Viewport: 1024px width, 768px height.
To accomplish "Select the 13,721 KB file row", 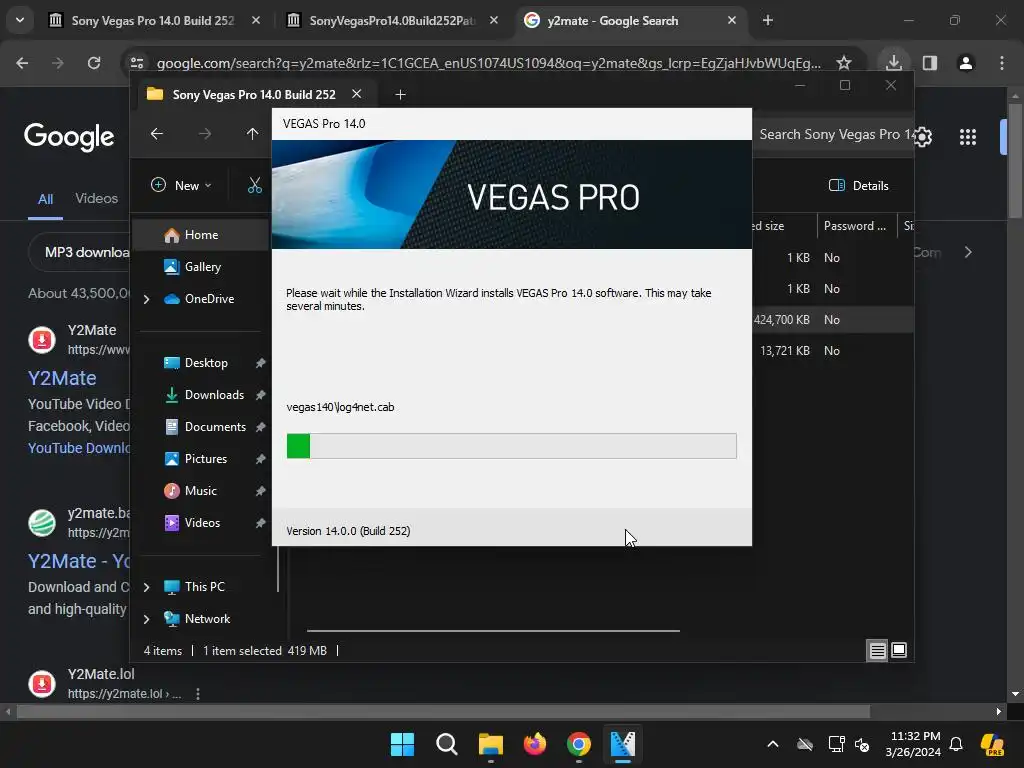I will click(x=833, y=351).
